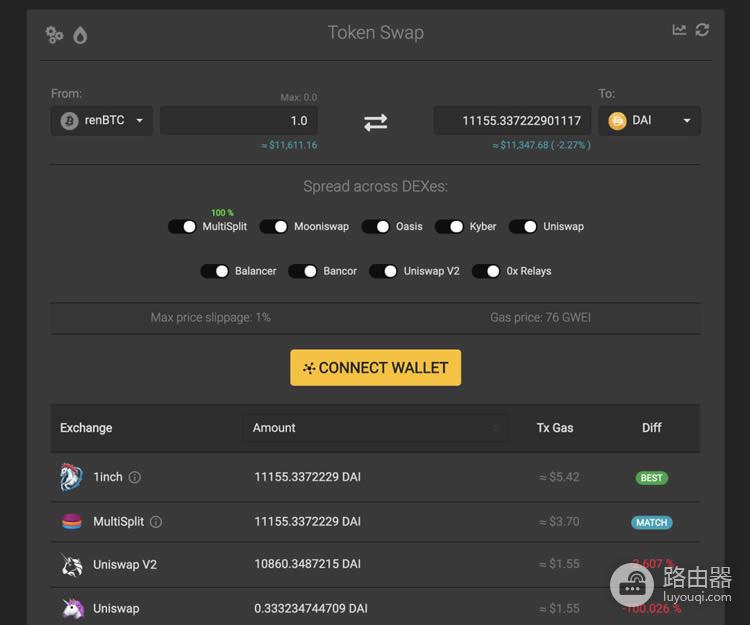Click the MultiSplit row amount 11155.3372229 DAI

tap(308, 521)
